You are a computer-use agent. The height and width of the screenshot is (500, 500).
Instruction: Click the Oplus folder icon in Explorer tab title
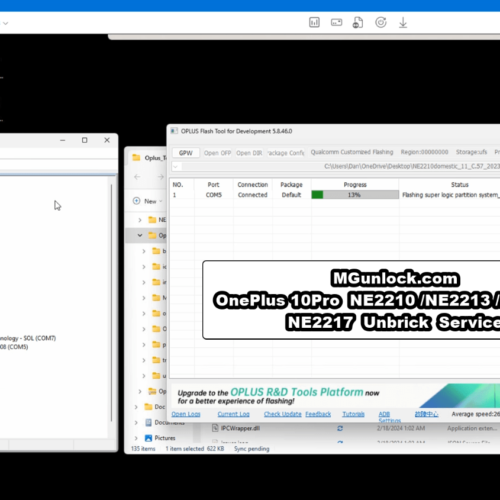[136, 157]
